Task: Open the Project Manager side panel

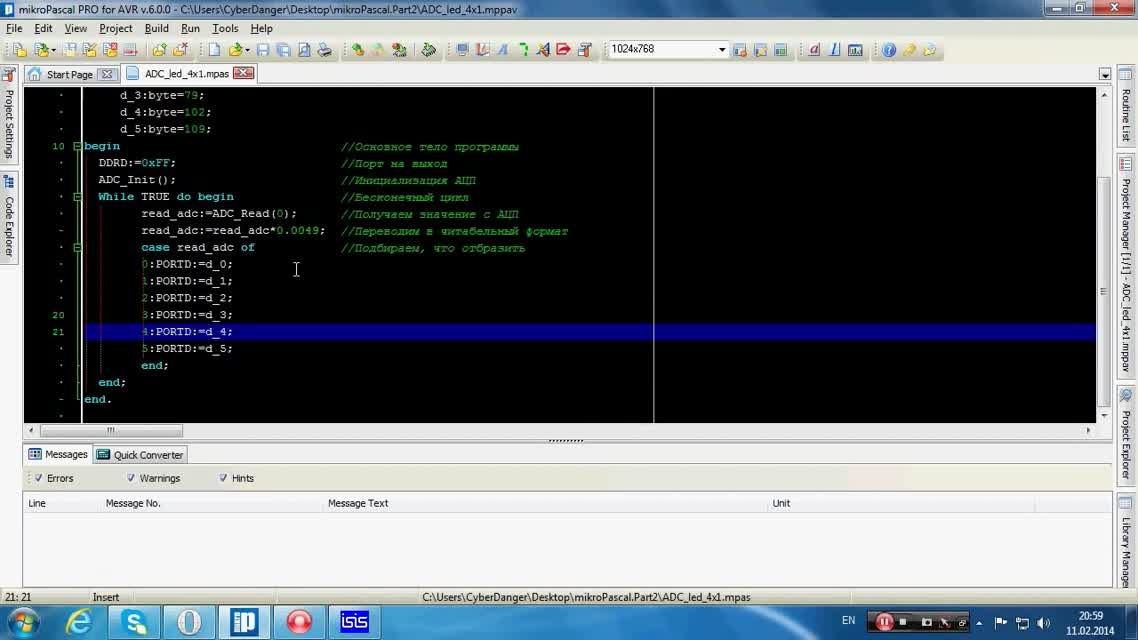Action: (1126, 265)
